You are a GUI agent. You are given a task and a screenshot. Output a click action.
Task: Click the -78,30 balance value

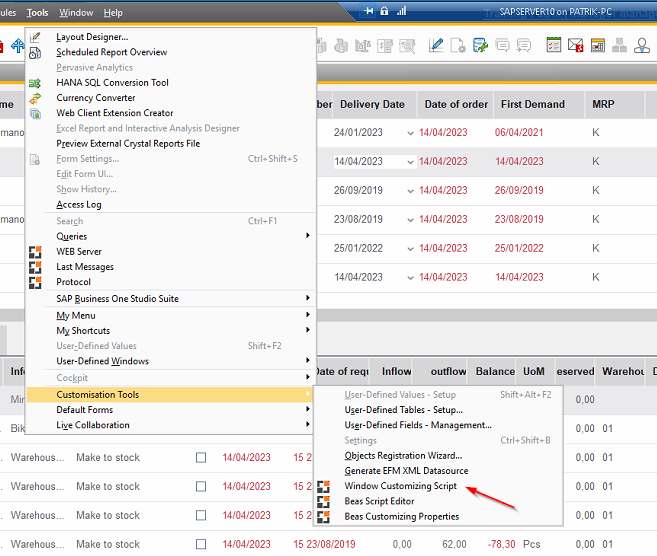501,544
